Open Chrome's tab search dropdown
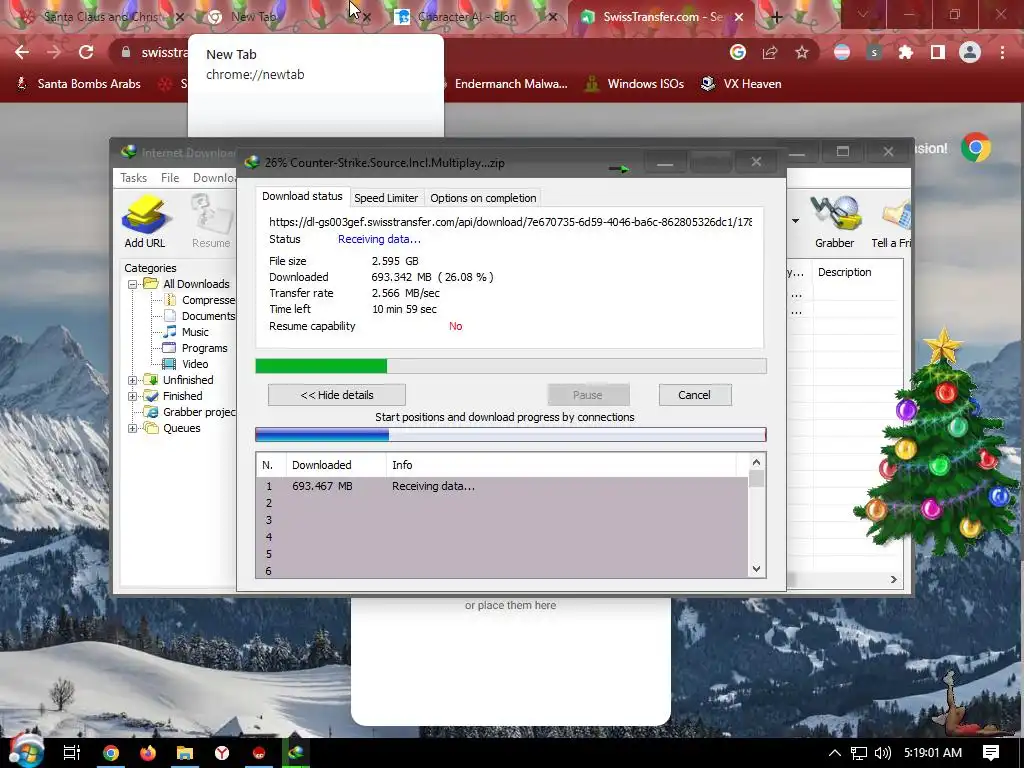The width and height of the screenshot is (1024, 768). tap(863, 14)
